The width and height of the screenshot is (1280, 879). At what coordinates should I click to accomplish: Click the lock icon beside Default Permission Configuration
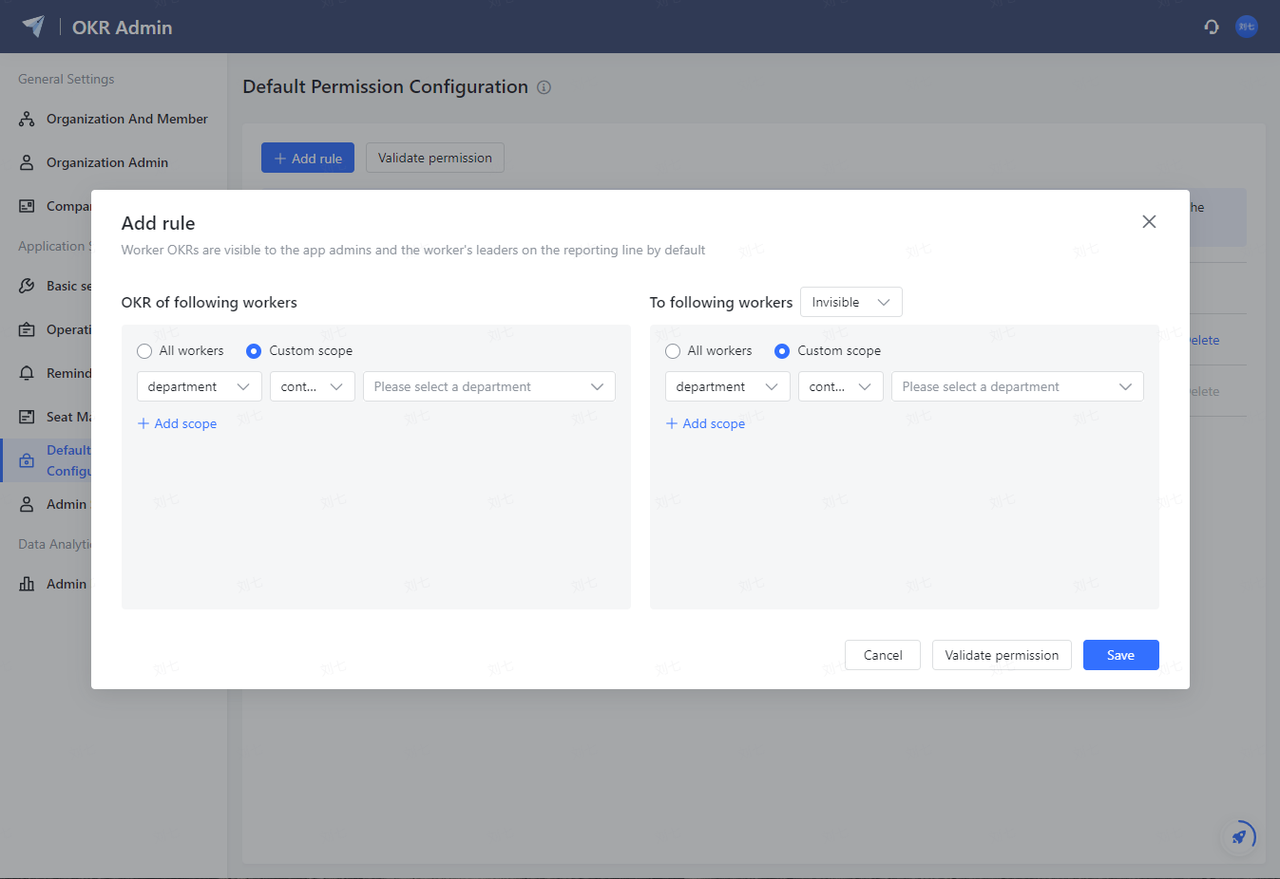tap(25, 460)
